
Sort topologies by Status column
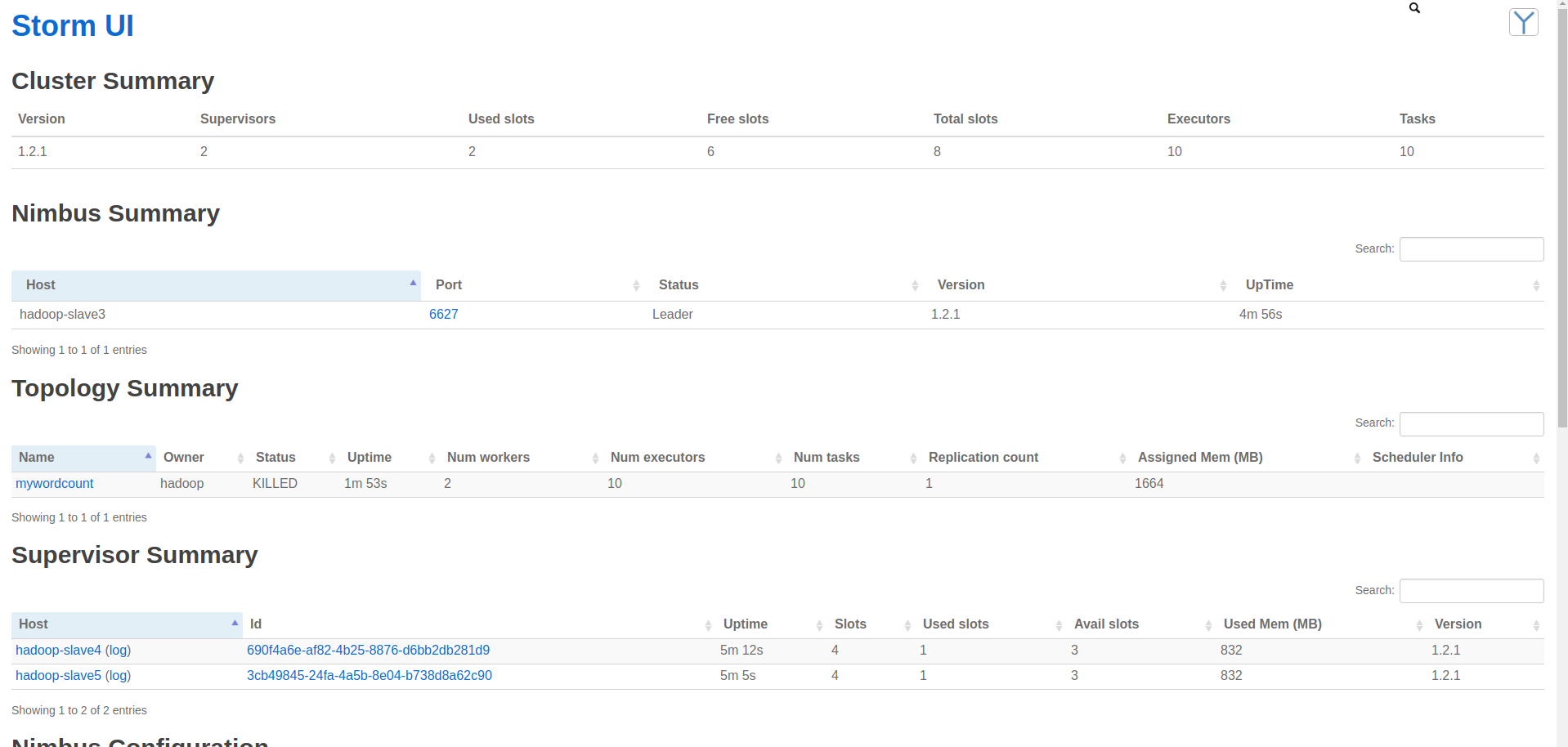(294, 458)
